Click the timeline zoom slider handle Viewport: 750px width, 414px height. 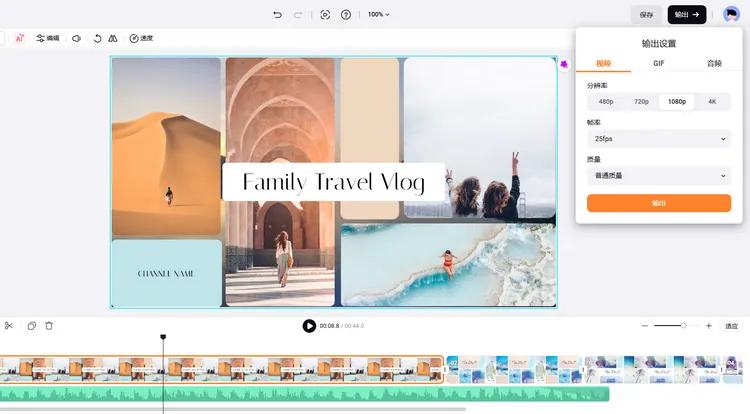tap(684, 326)
